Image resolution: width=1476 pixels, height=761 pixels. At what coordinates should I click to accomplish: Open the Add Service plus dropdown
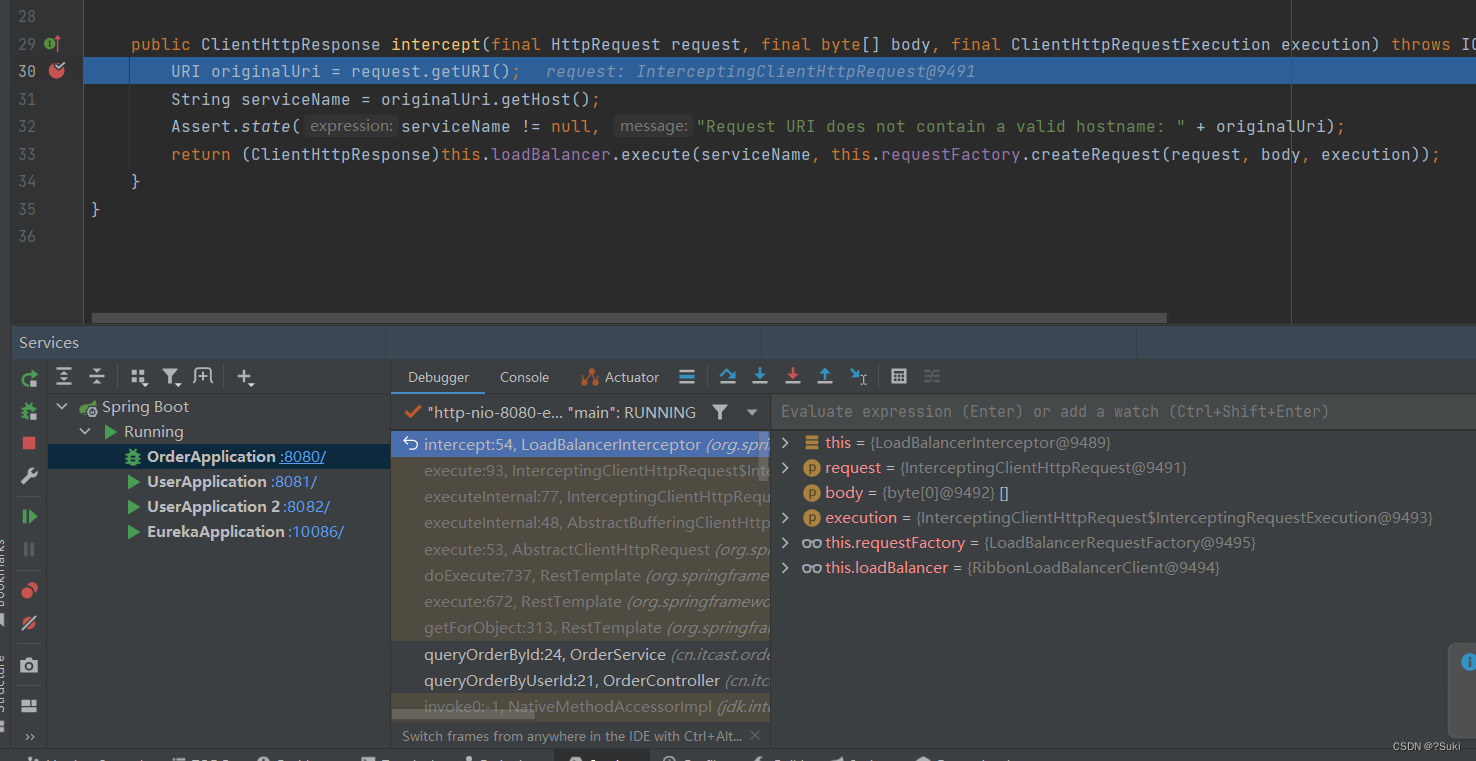[x=245, y=377]
